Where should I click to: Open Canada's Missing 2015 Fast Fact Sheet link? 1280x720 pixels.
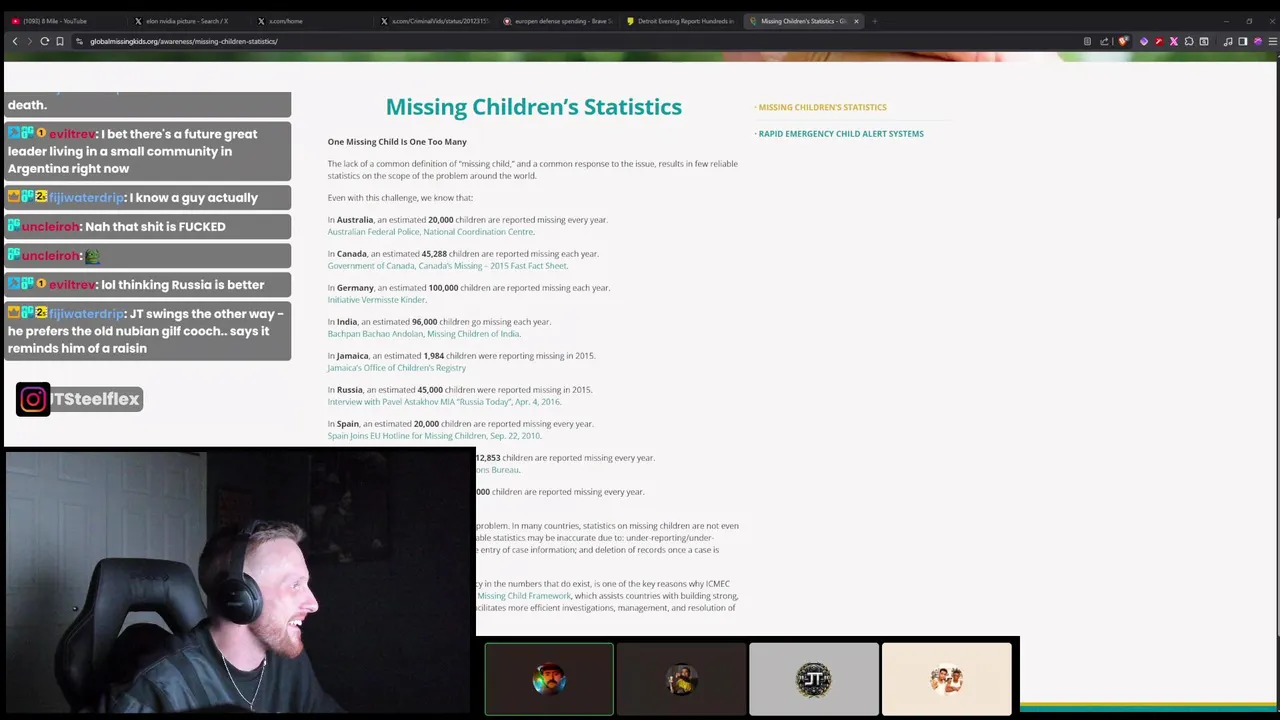pos(447,266)
